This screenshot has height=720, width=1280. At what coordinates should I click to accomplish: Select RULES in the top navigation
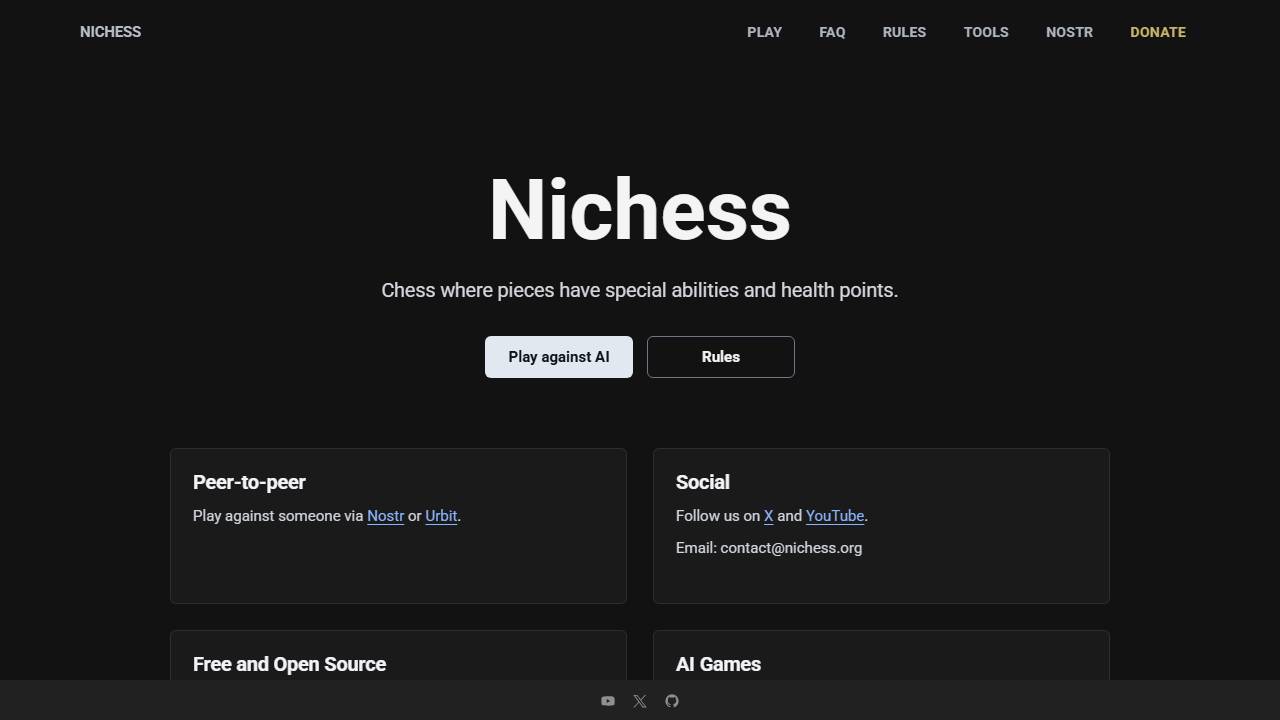(904, 32)
